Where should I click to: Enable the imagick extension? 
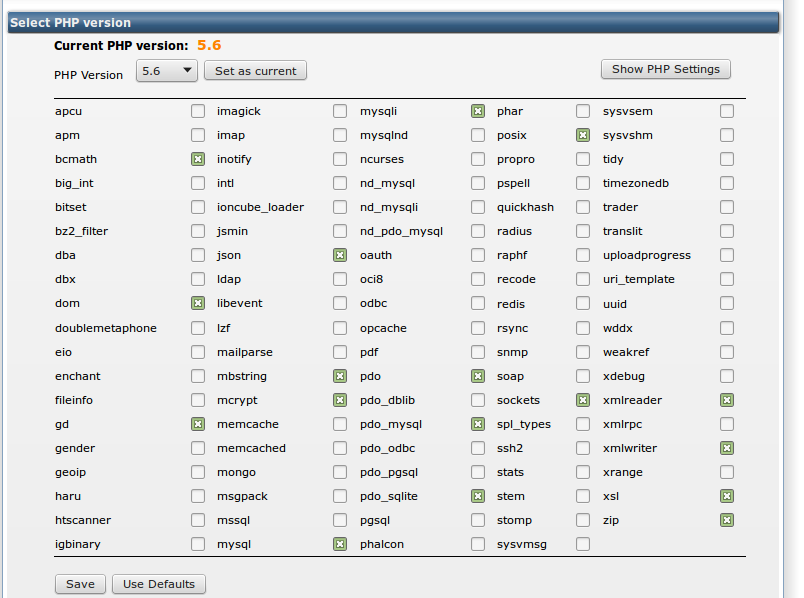[x=341, y=111]
